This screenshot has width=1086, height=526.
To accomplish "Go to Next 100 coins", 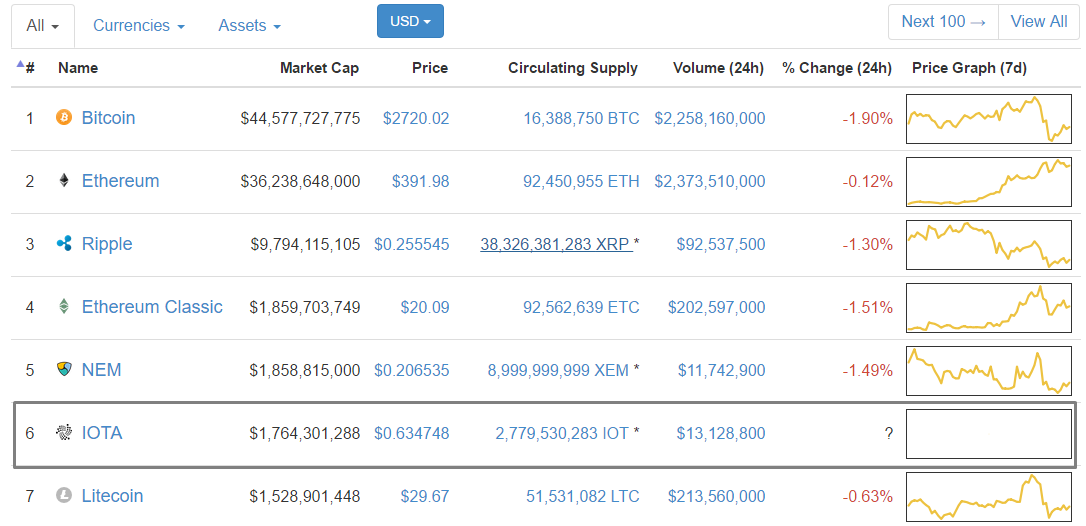I will pos(943,21).
